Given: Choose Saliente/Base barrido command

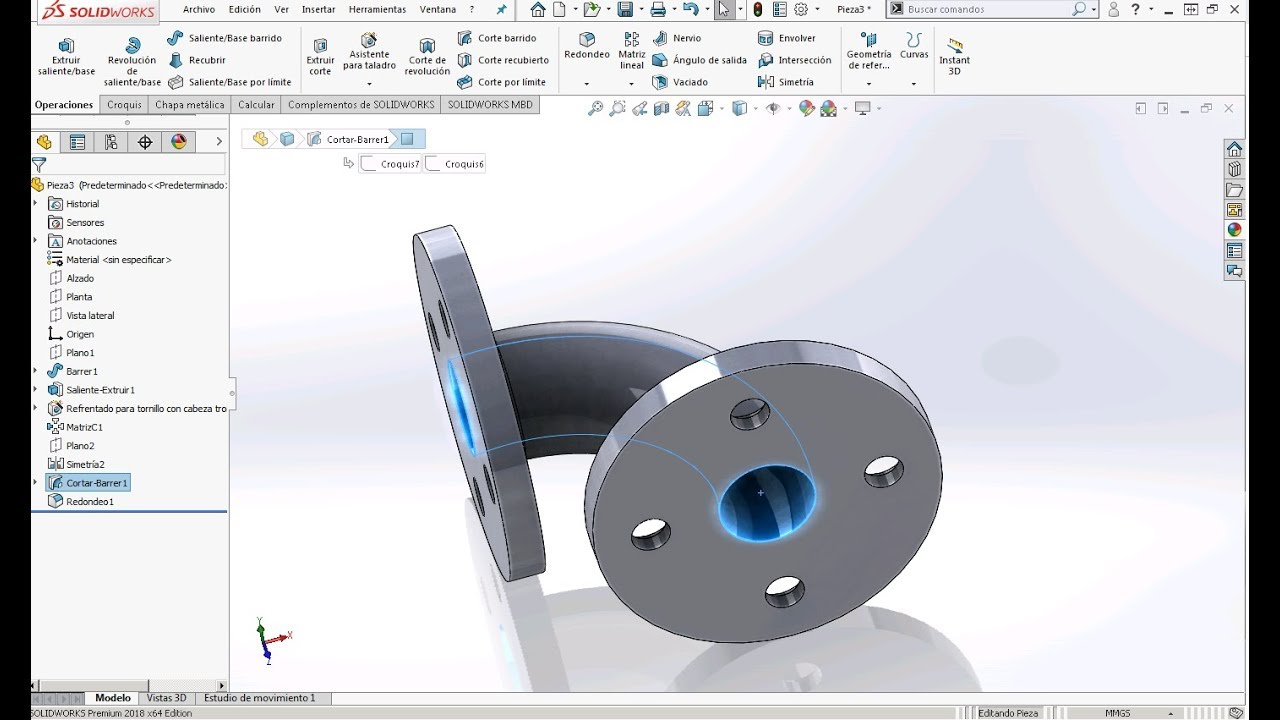Looking at the screenshot, I should click(225, 38).
